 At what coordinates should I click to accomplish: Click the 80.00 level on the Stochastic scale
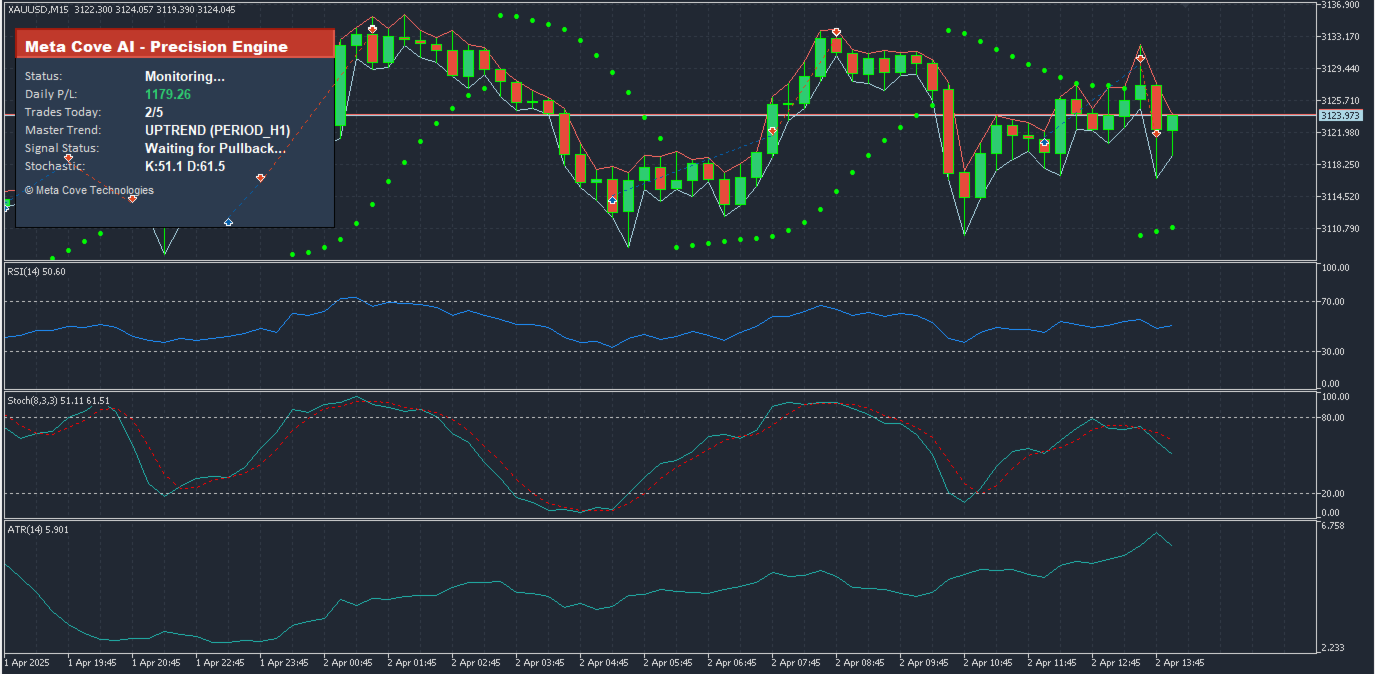1334,418
